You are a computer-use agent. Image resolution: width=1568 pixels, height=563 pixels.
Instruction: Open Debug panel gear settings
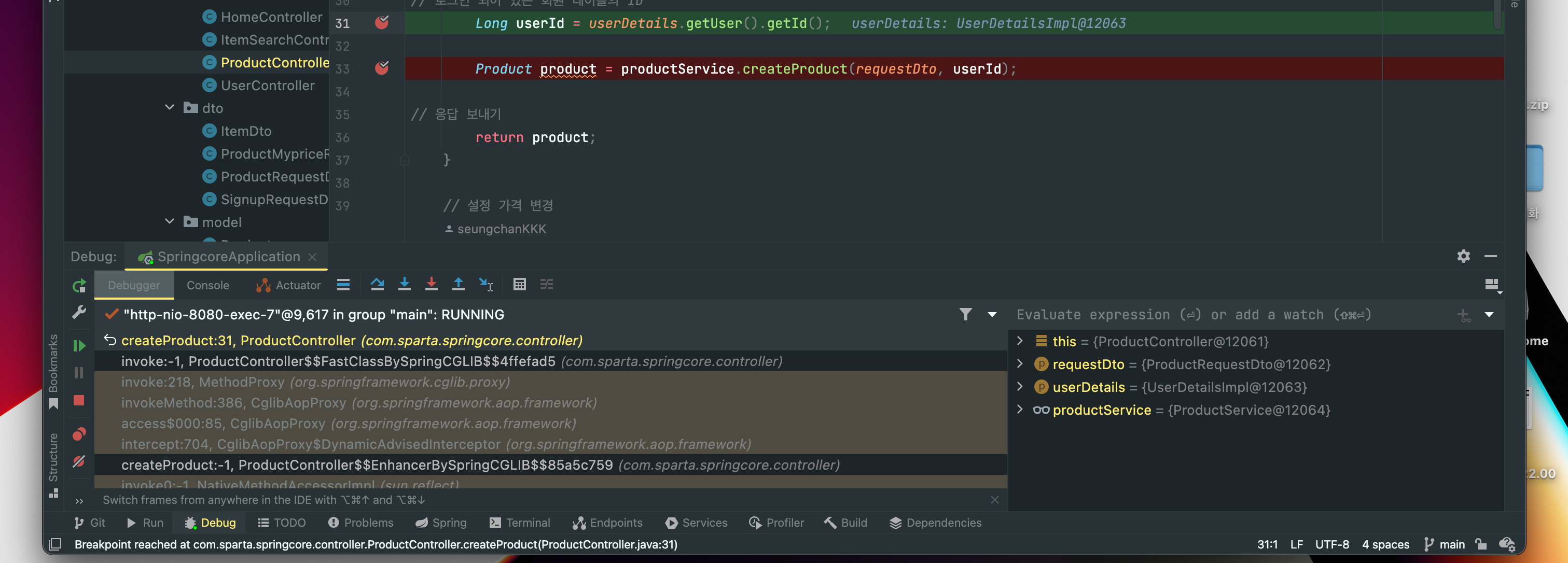(1463, 256)
